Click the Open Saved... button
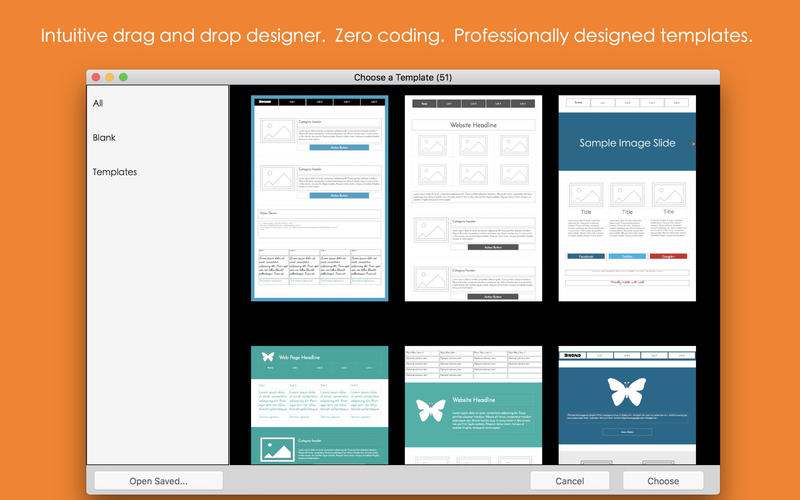The image size is (800, 500). point(159,481)
